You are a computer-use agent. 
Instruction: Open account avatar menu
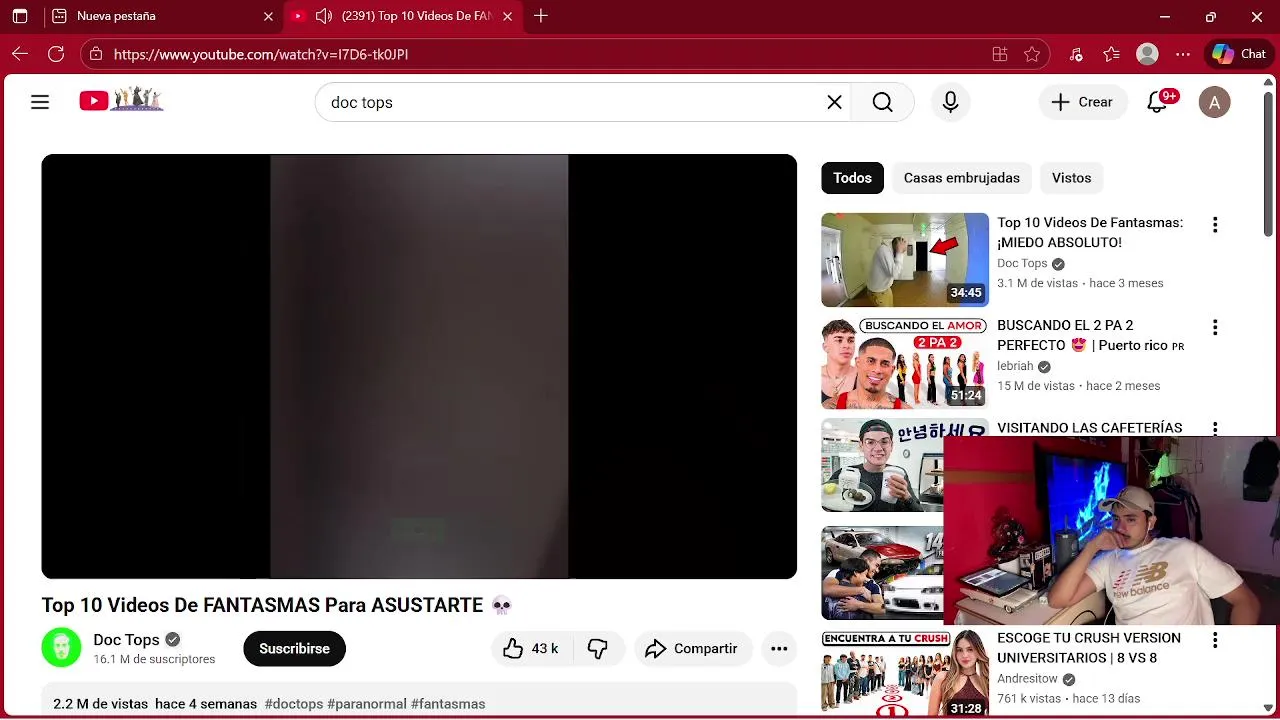[1214, 102]
